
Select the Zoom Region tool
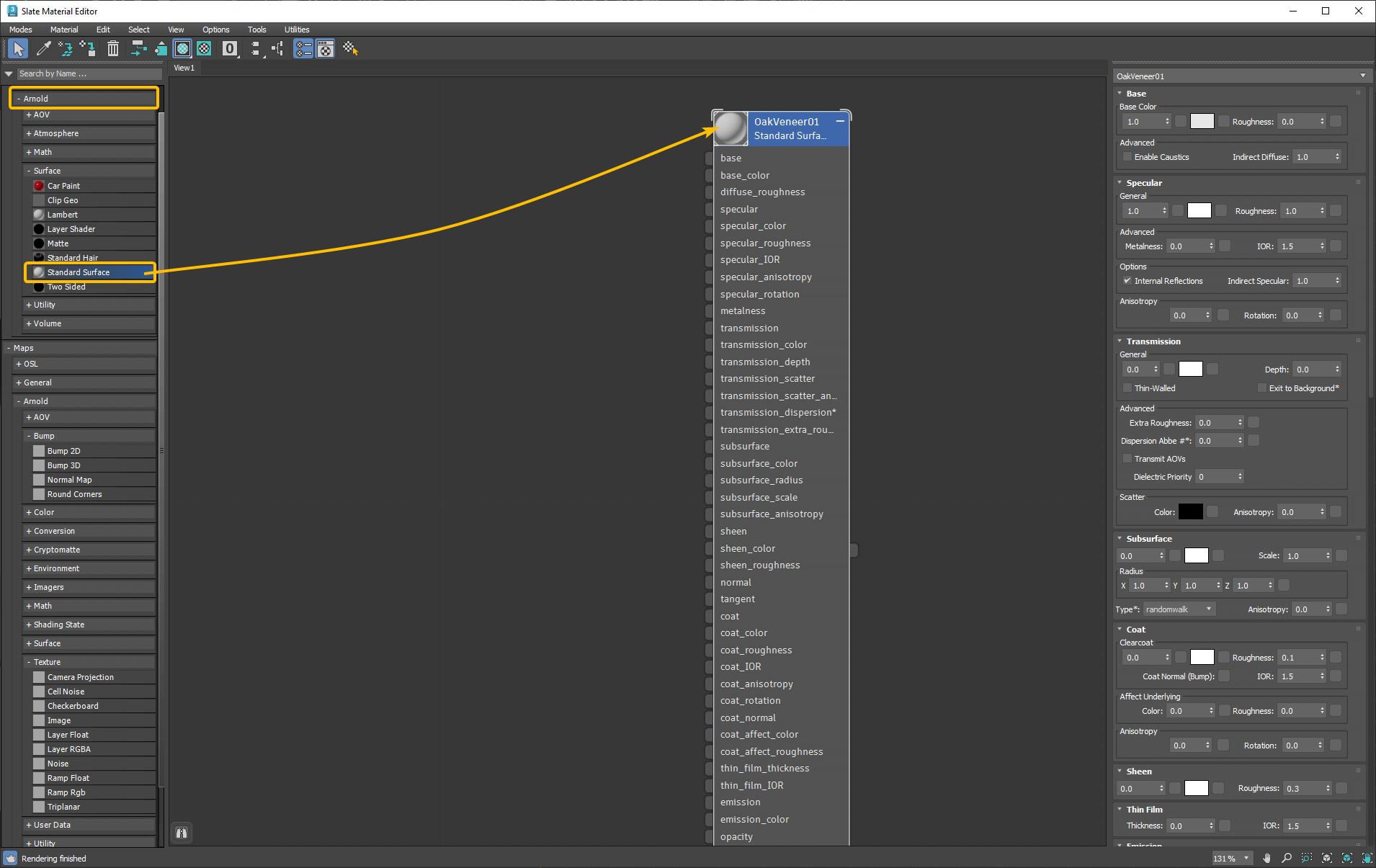(1307, 858)
